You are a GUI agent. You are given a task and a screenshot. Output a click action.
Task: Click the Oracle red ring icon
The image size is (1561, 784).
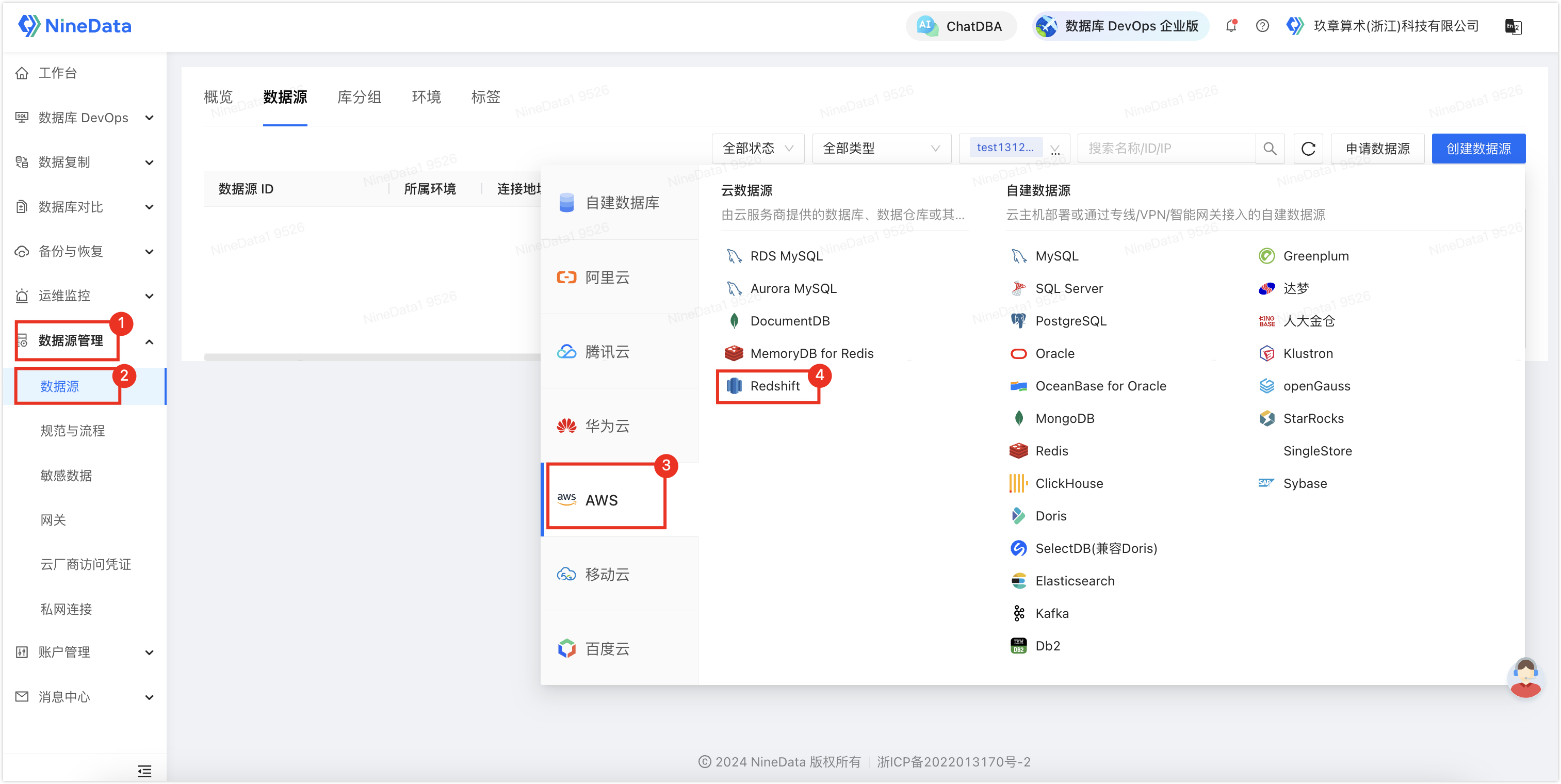(1019, 354)
